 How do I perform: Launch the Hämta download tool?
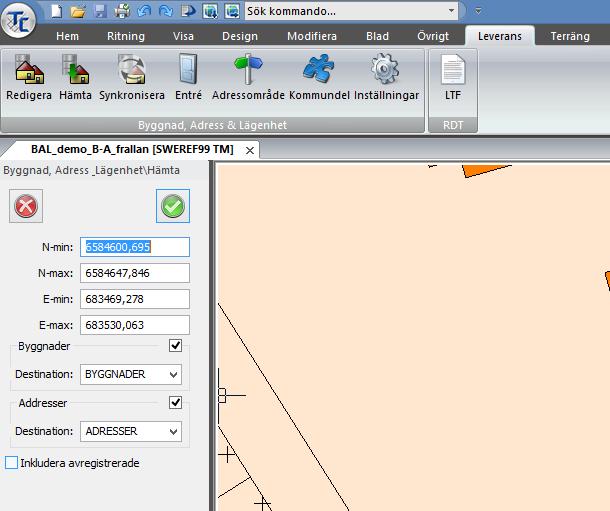point(75,77)
